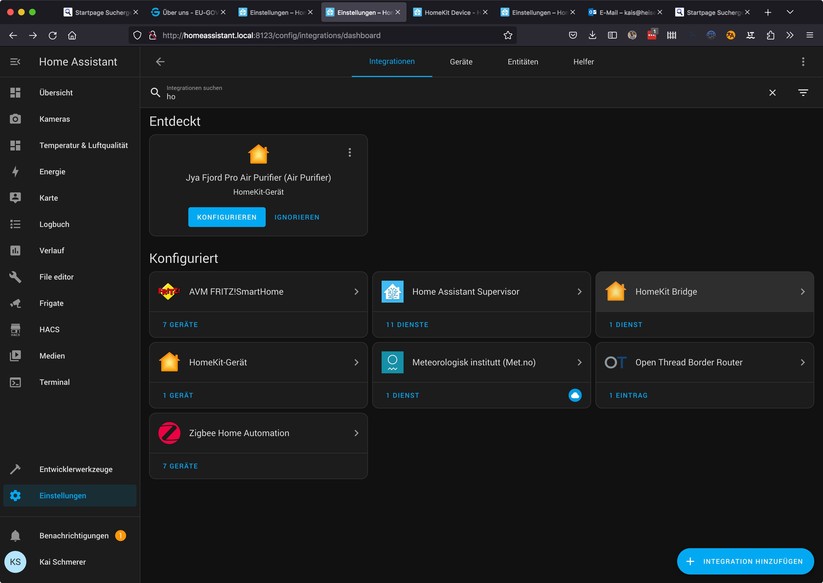Screen dimensions: 823x583
Task: Click the Konfigurieren button
Action: pos(227,217)
